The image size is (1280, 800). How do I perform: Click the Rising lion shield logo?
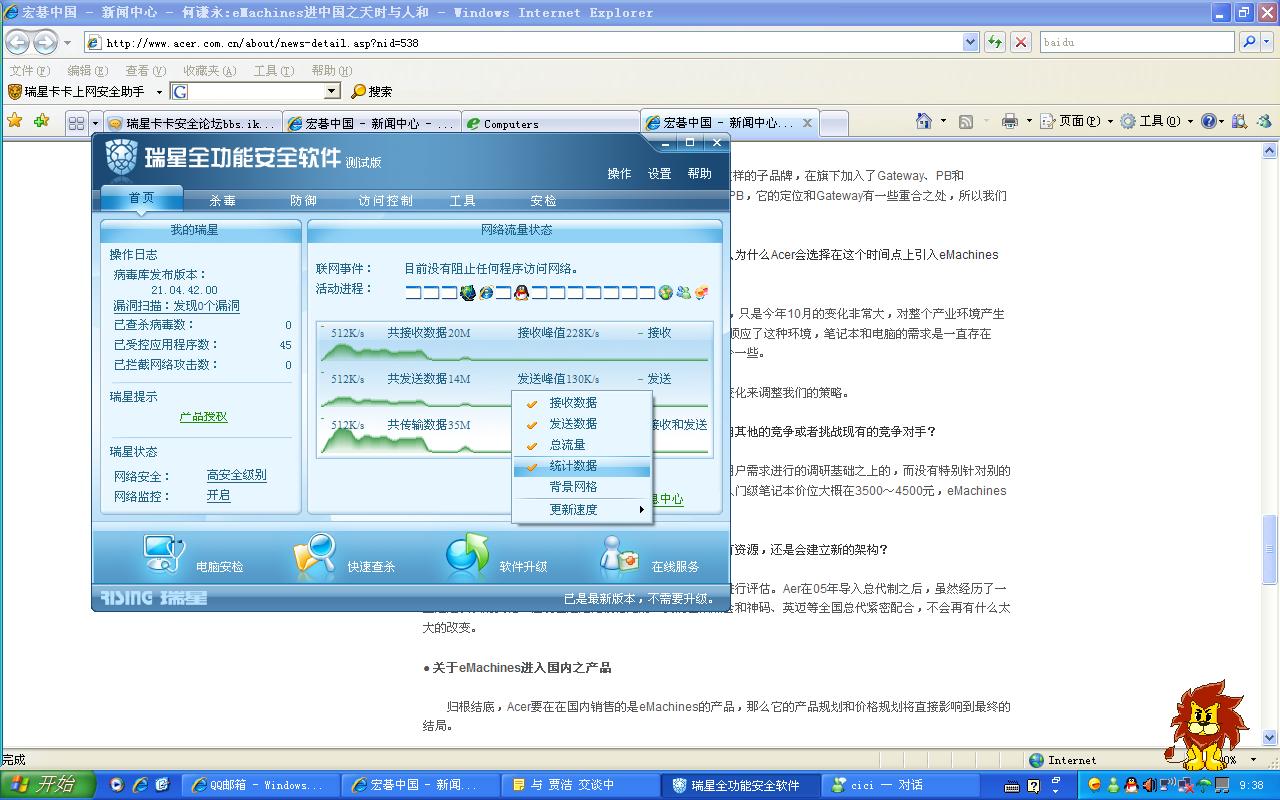pos(121,158)
